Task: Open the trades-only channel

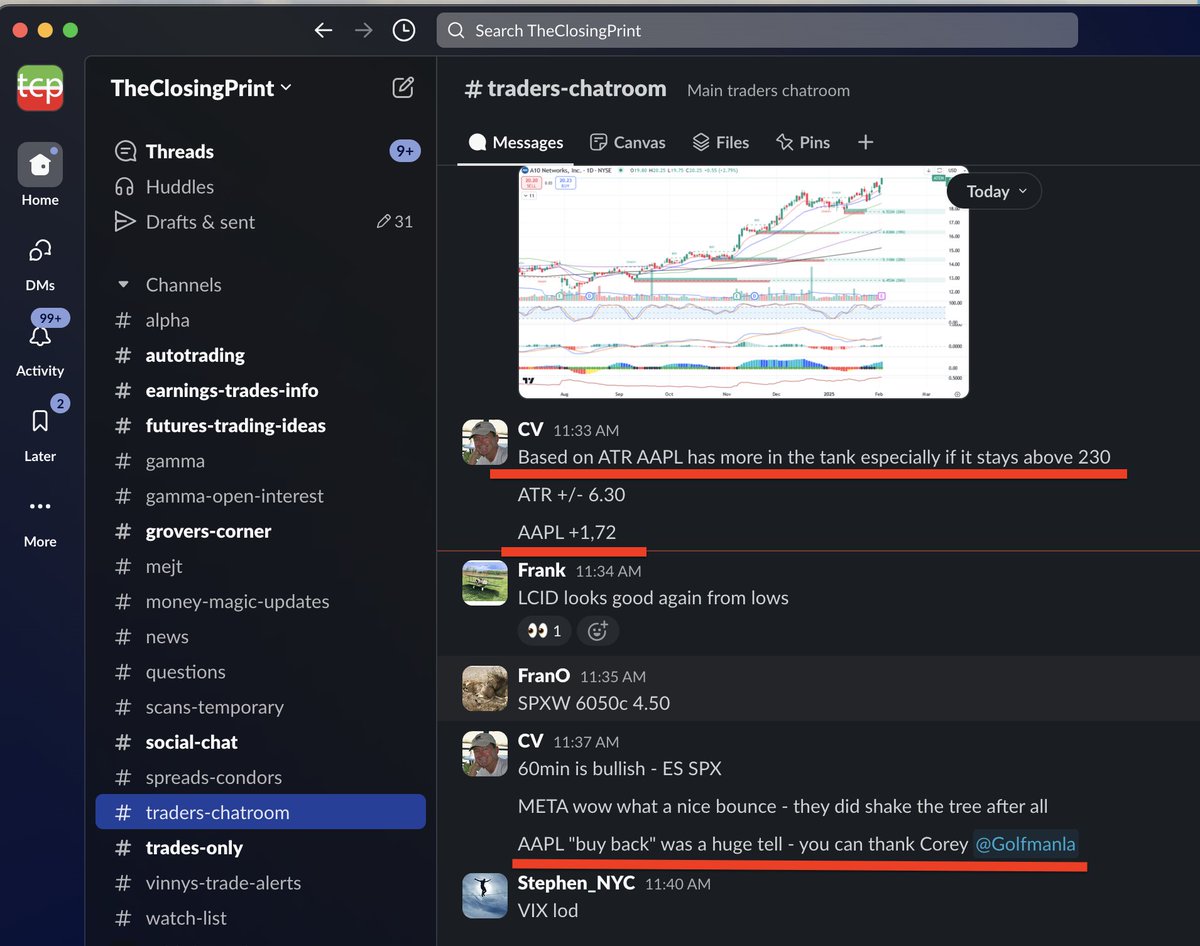Action: 260,848
